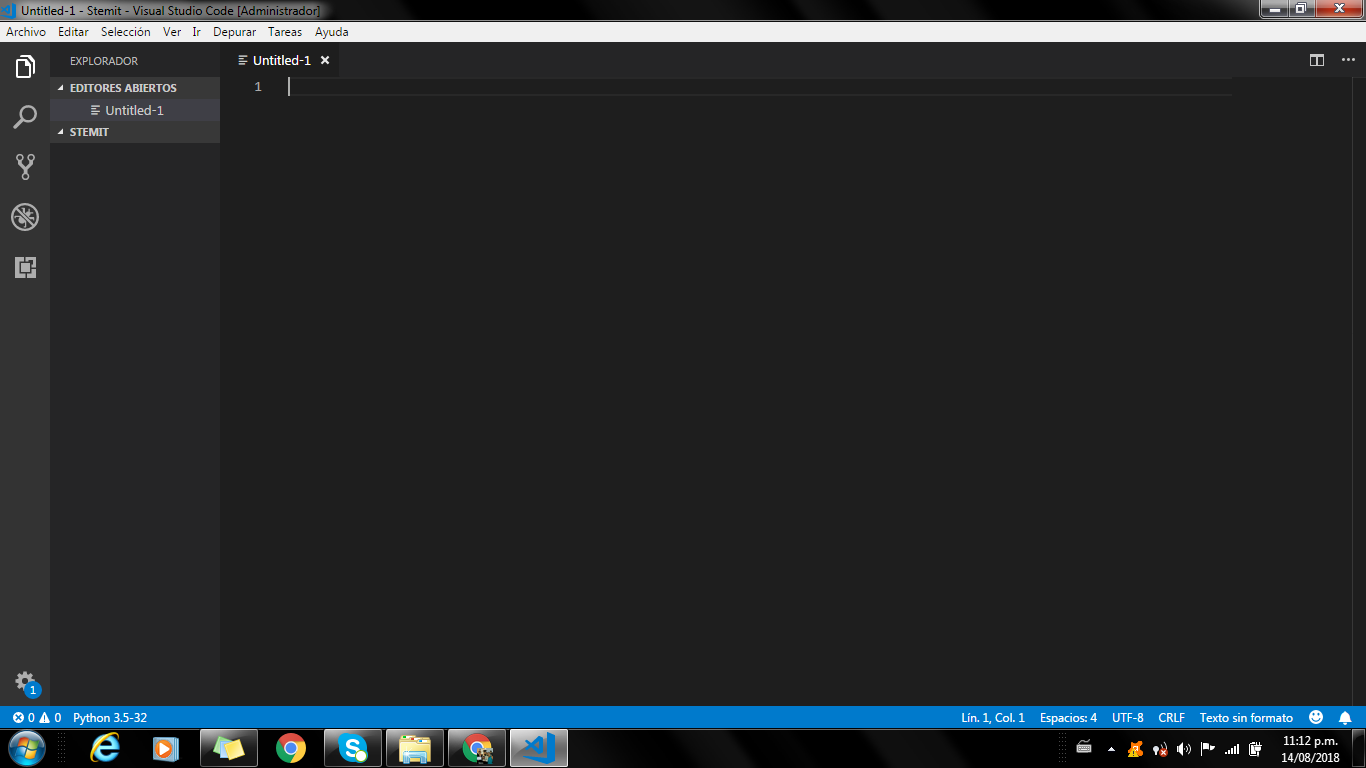The image size is (1366, 768).
Task: Change indentation via Espacios: 4
Action: pos(1068,718)
